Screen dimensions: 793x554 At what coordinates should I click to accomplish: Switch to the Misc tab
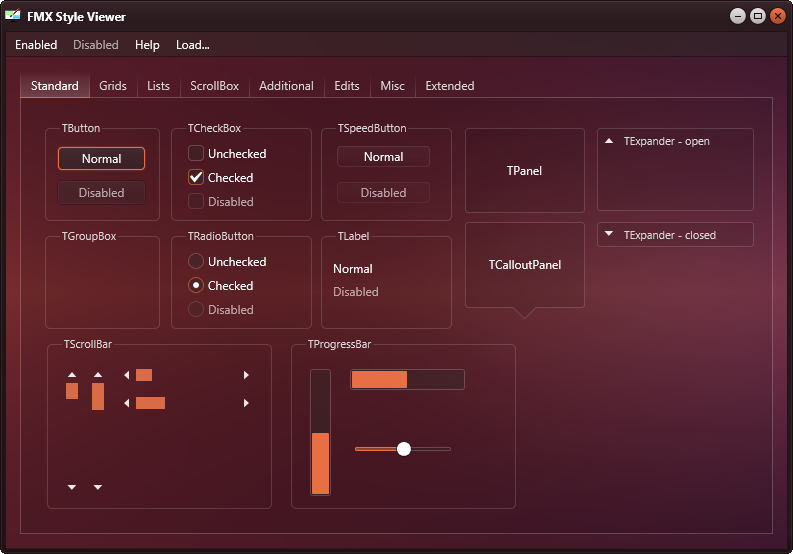tap(392, 86)
